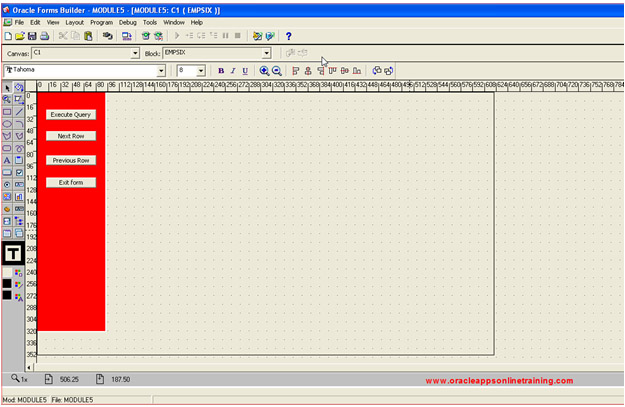Viewport: 625px width, 407px height.
Task: Click the Help question mark icon
Action: pos(289,36)
